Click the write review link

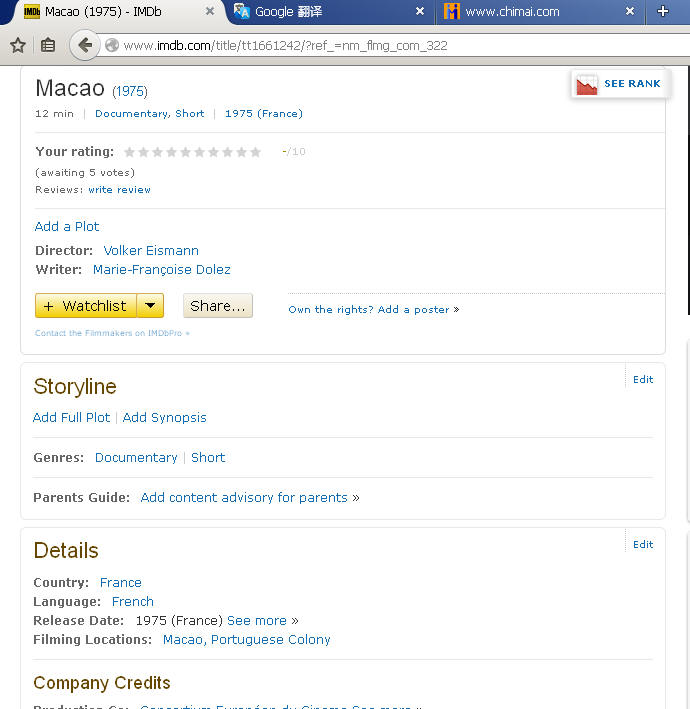coord(119,190)
